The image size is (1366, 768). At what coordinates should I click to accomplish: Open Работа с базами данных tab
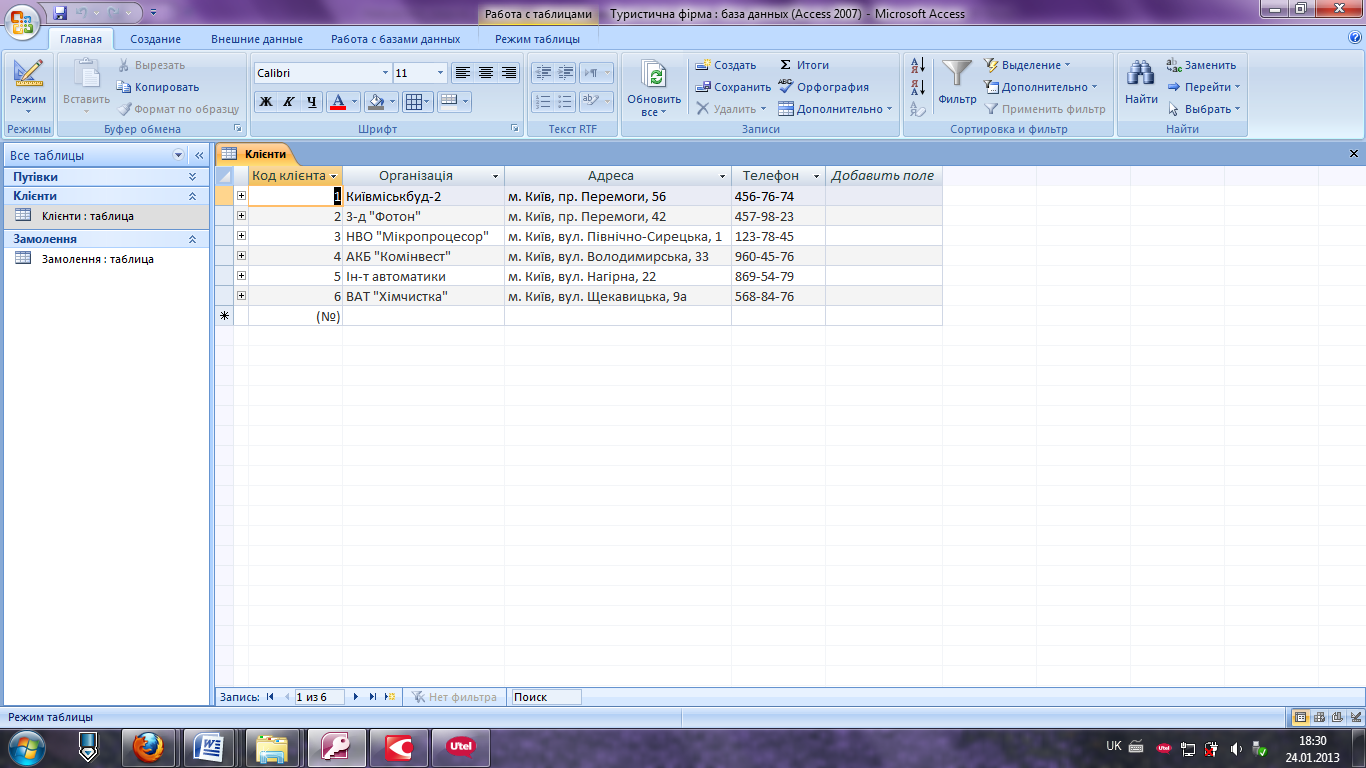395,39
